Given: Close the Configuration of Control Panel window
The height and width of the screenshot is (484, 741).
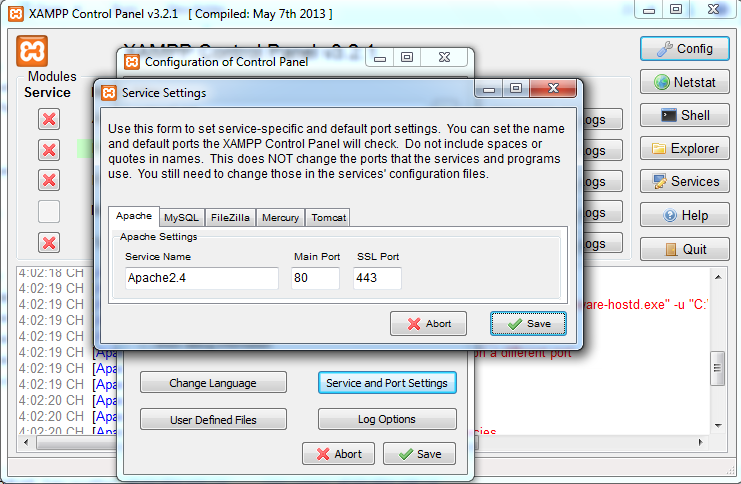Looking at the screenshot, I should tap(444, 57).
